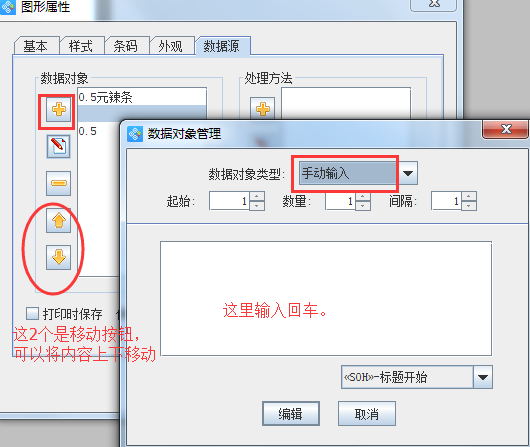Screen dimensions: 530x447
Task: Click the 编辑 button
Action: (291, 414)
